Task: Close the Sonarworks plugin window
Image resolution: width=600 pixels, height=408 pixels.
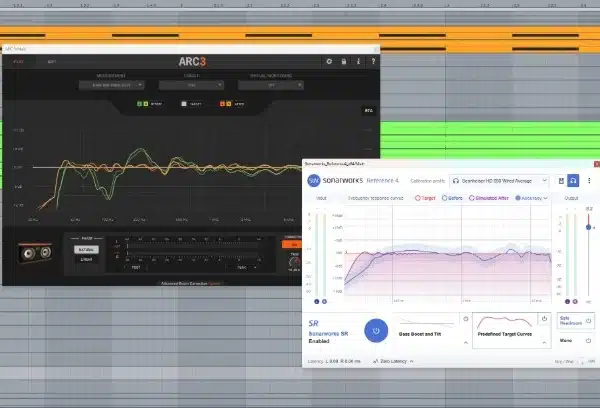Action: (x=596, y=164)
